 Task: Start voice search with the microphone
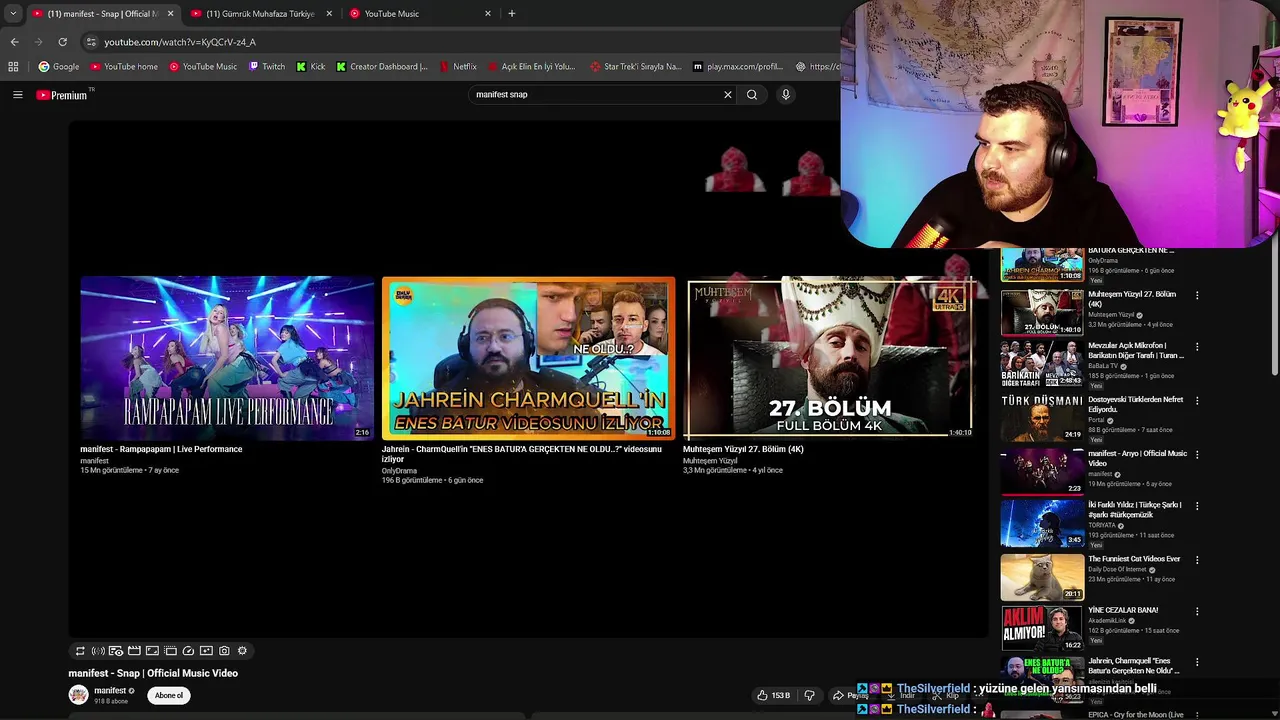pyautogui.click(x=786, y=95)
